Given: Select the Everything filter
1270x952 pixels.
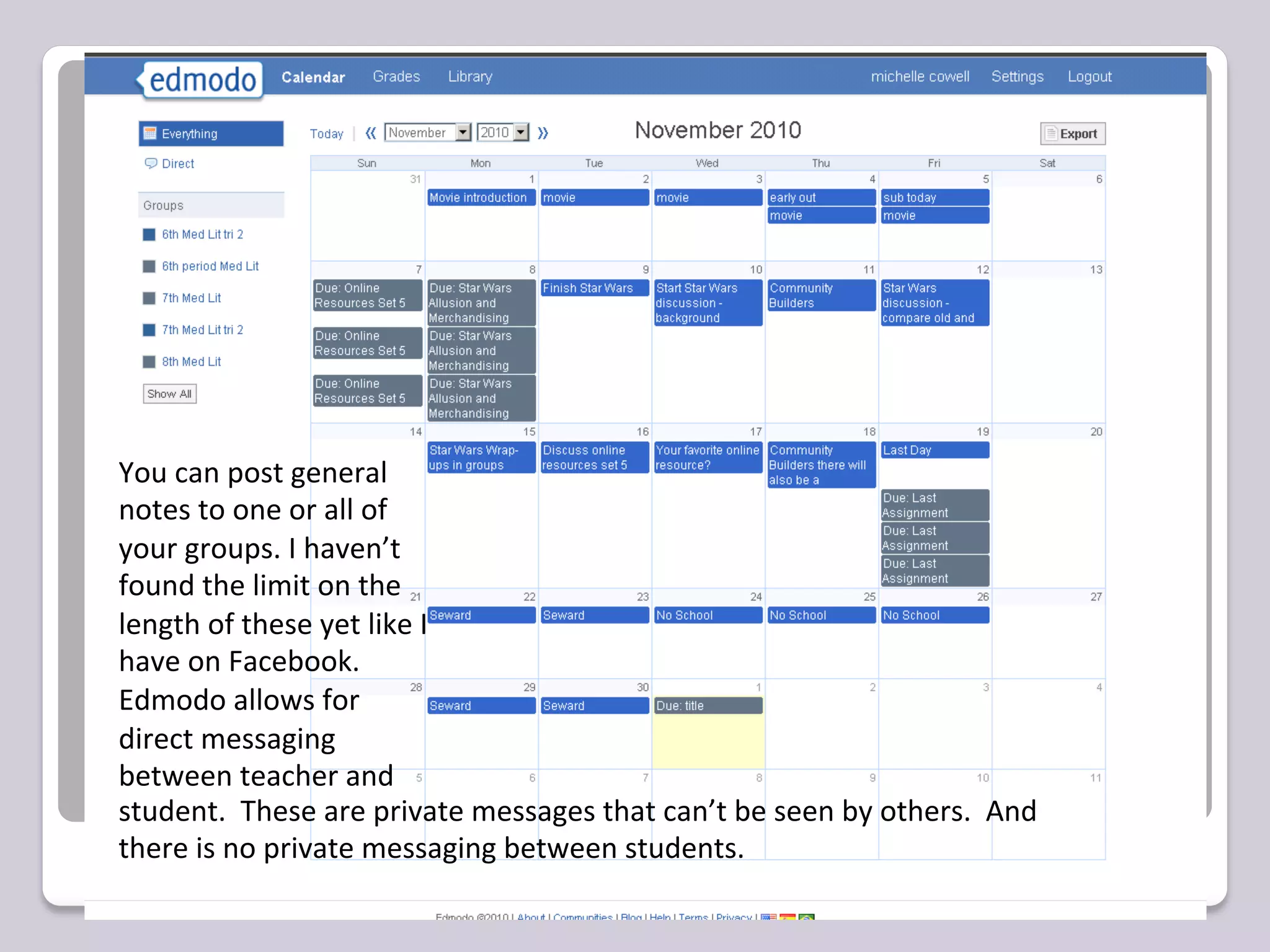Looking at the screenshot, I should [211, 134].
